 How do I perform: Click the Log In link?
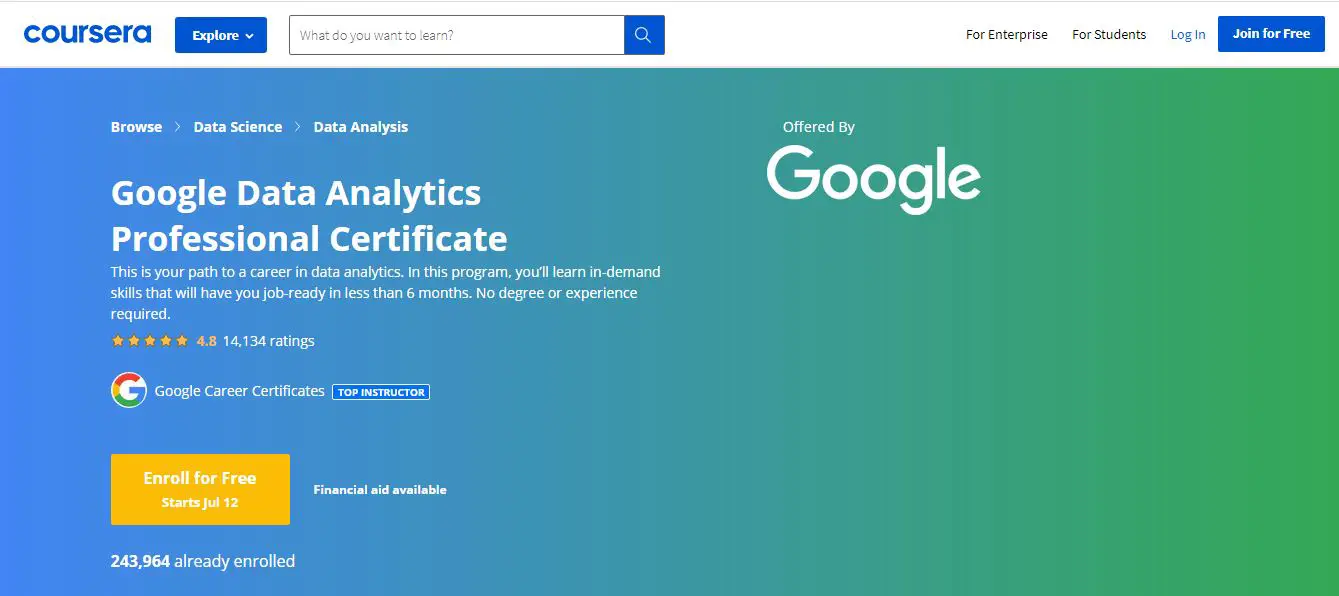(1188, 34)
